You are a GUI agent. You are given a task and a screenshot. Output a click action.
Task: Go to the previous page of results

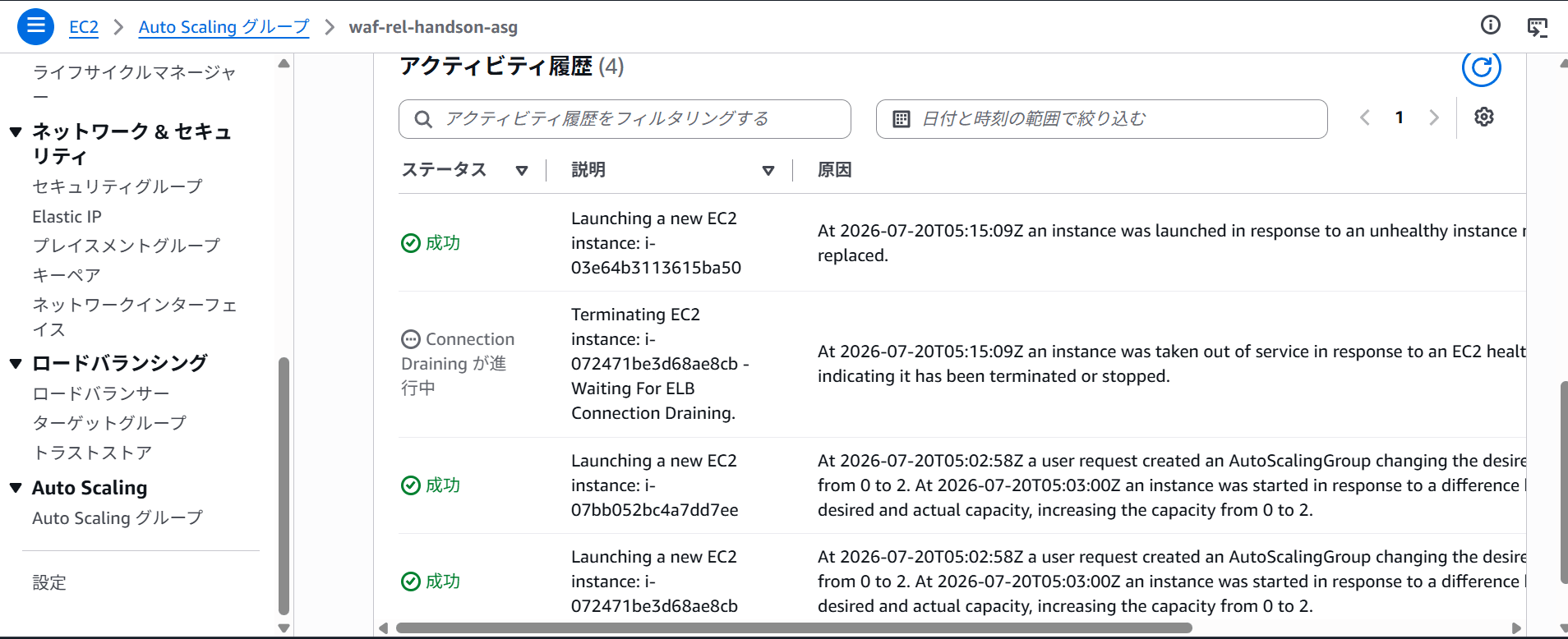1365,117
